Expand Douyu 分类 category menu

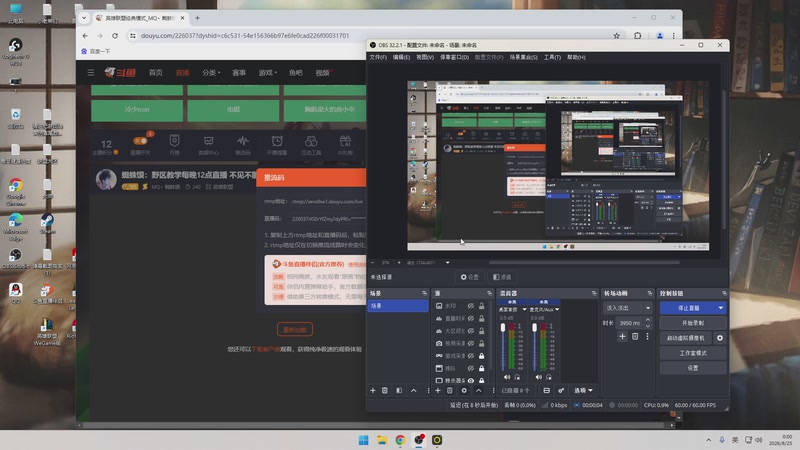211,72
